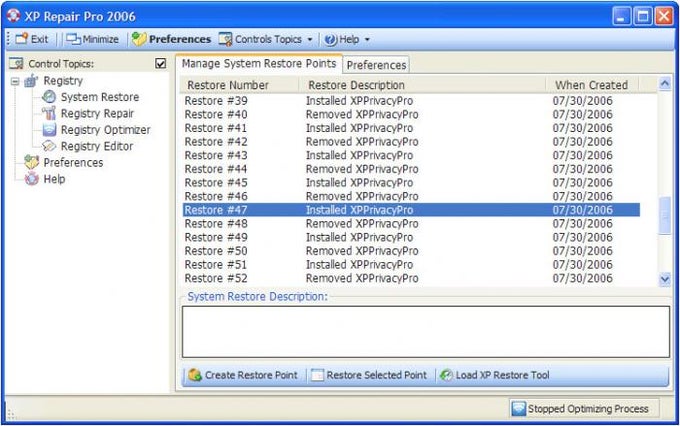Click the status bar optimizing process icon
This screenshot has width=680, height=426.
[x=519, y=409]
